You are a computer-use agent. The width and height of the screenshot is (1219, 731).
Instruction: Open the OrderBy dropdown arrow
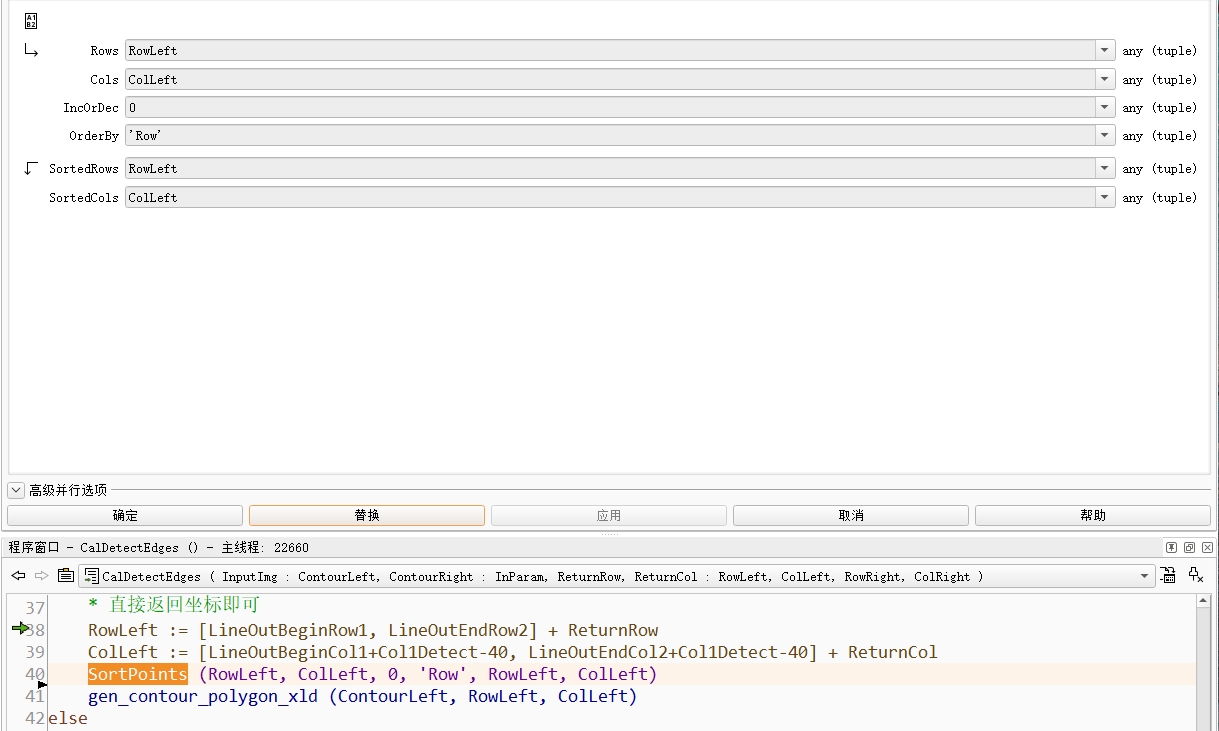pyautogui.click(x=1105, y=135)
